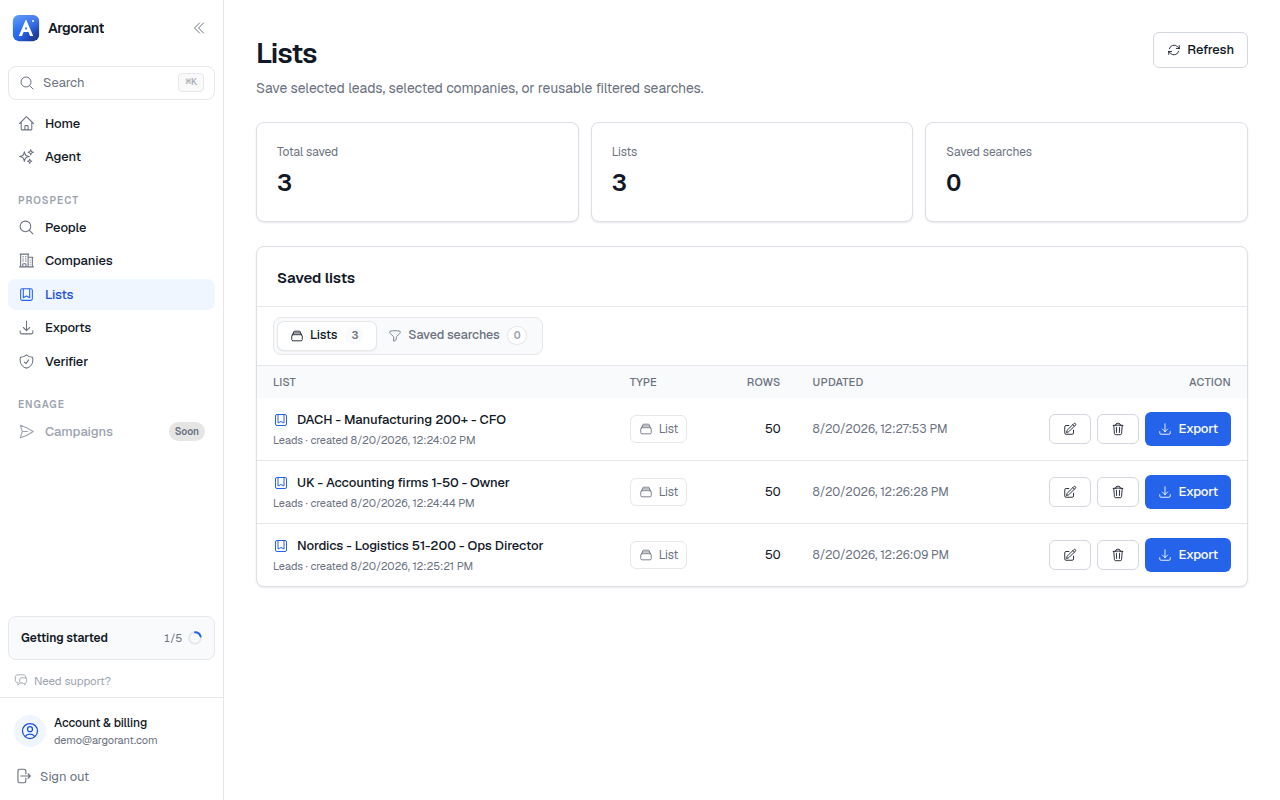1280x800 pixels.
Task: Select the Lists tab with count 3
Action: tap(326, 335)
